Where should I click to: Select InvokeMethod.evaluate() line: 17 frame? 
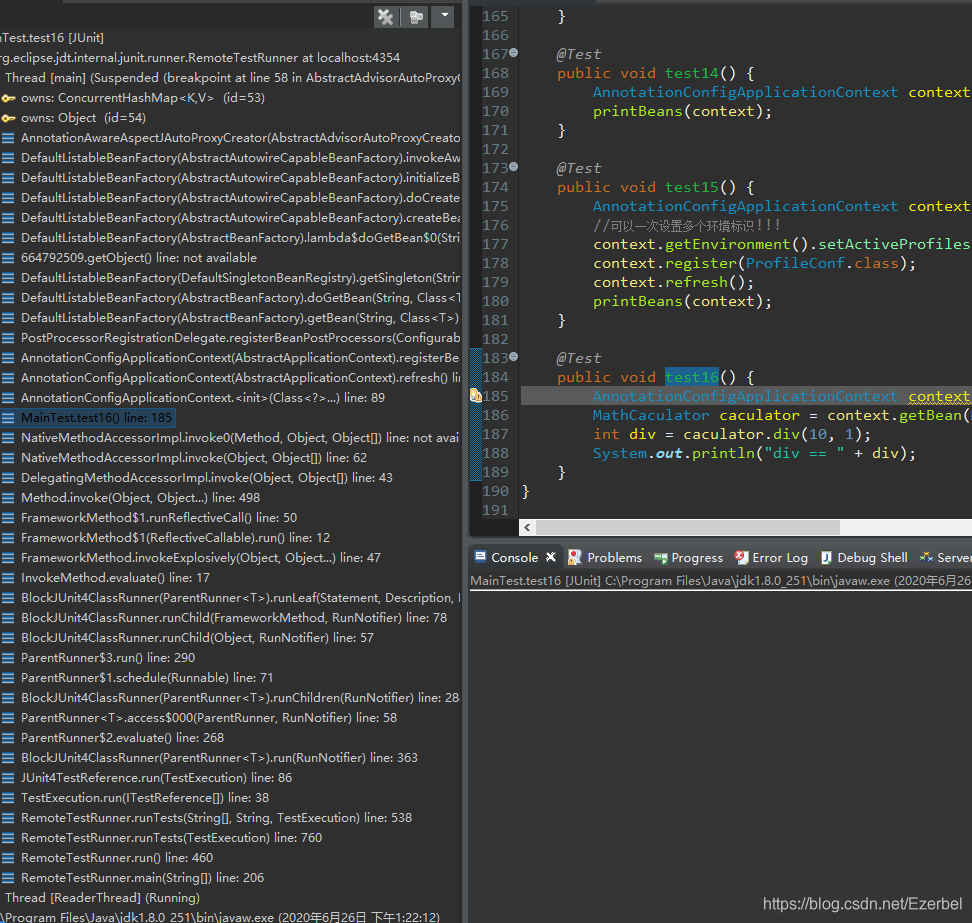tap(115, 578)
